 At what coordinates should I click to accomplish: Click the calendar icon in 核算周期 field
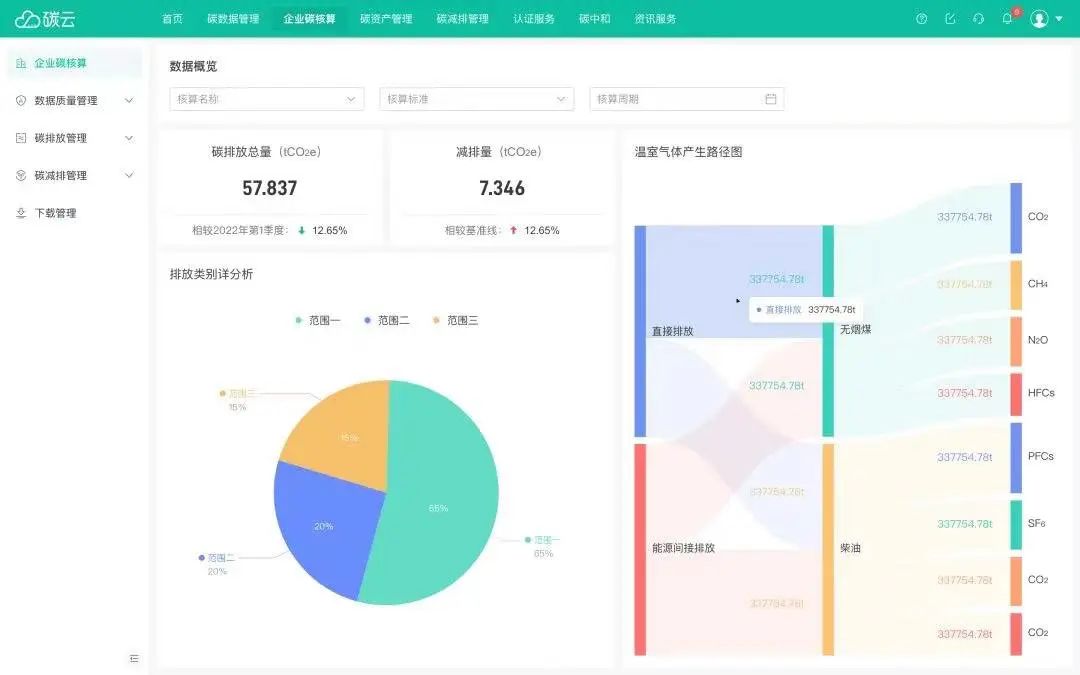(x=771, y=99)
